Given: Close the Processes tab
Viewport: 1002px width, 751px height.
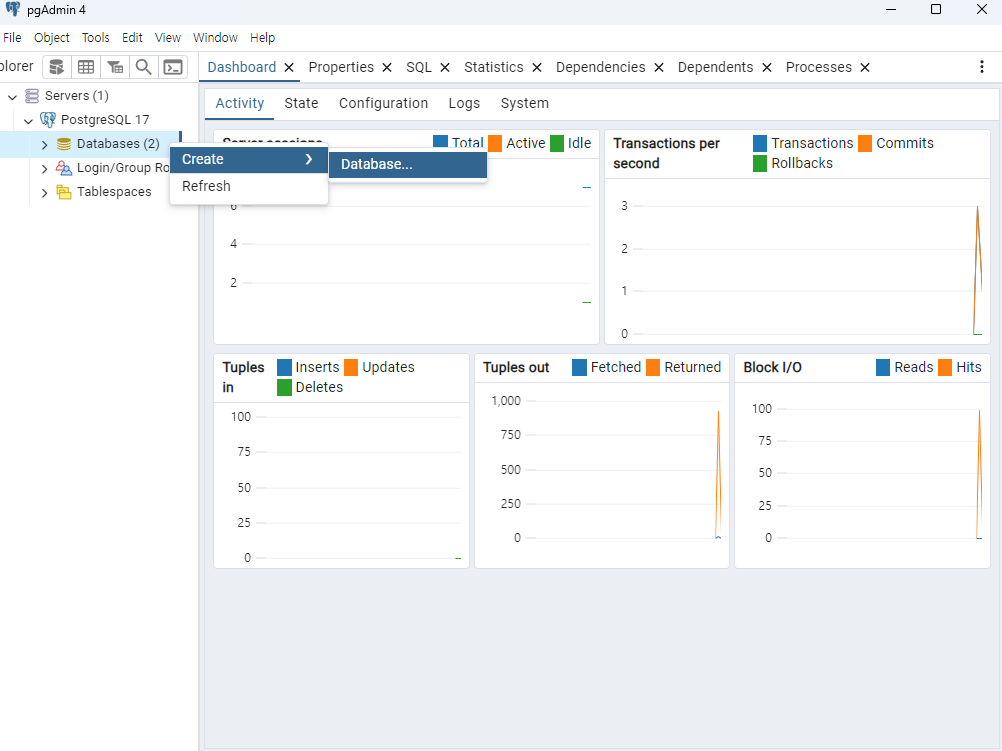Looking at the screenshot, I should (865, 67).
